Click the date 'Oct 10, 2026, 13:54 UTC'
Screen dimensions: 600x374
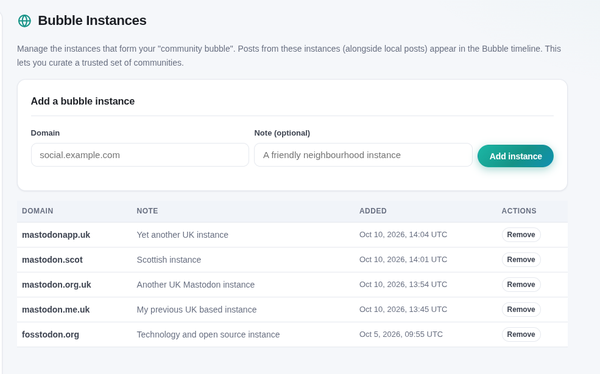click(x=403, y=284)
